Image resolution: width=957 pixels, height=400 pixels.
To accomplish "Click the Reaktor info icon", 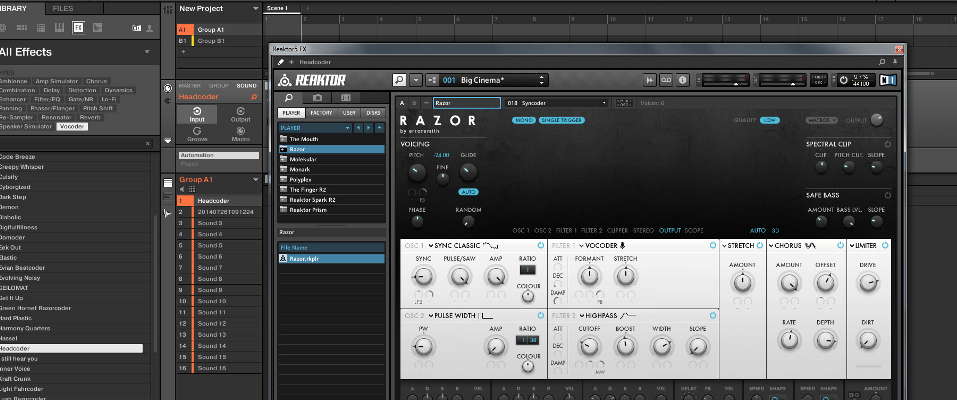I will tap(682, 80).
